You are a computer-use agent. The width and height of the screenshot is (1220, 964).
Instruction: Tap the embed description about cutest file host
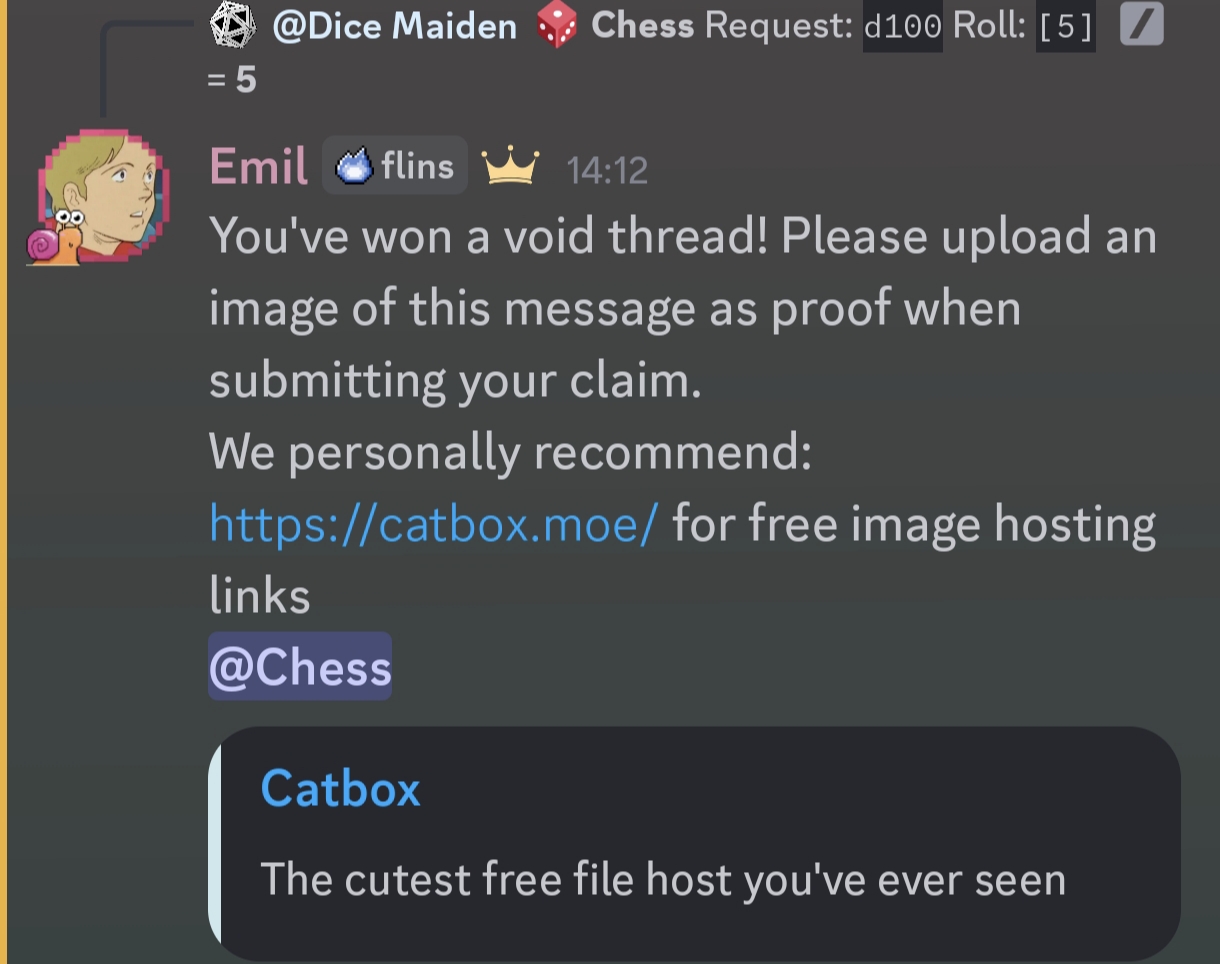[662, 880]
